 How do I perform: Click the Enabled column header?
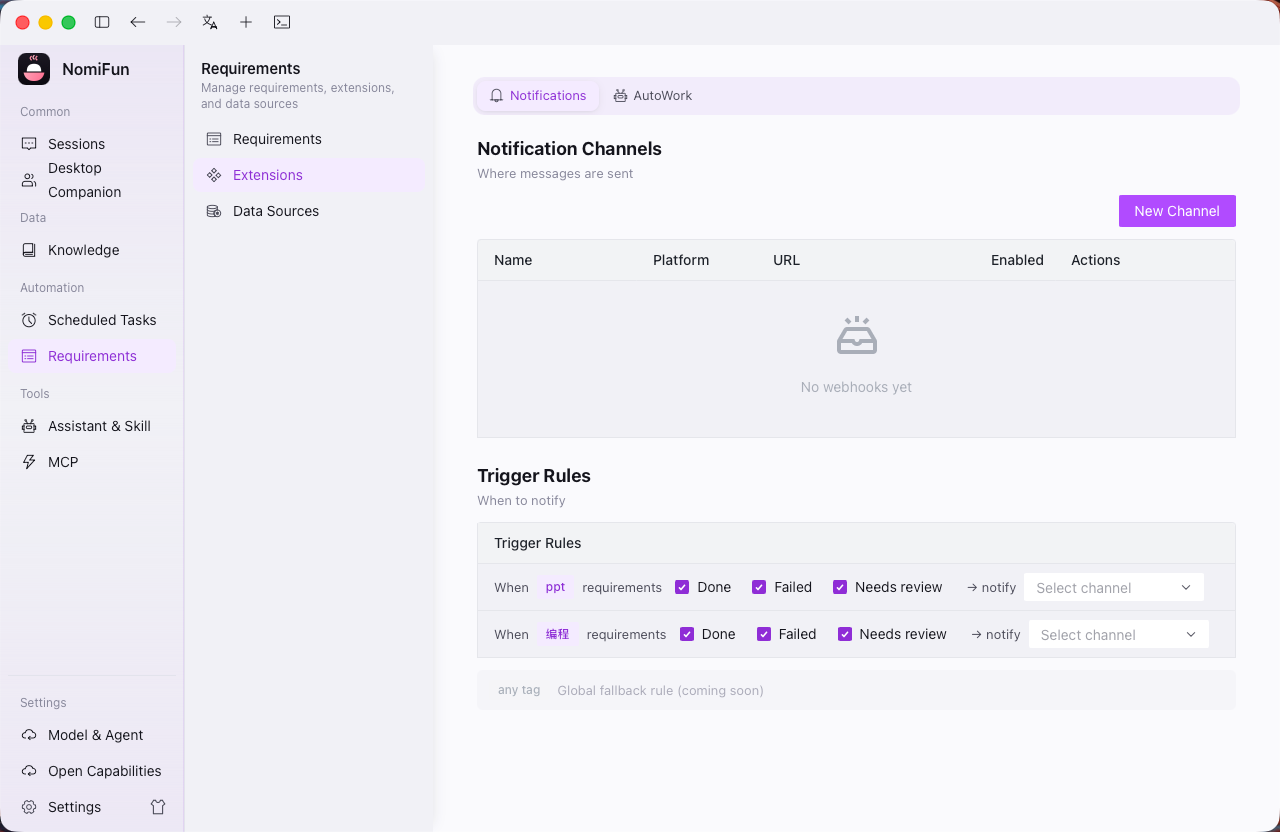coord(1017,260)
